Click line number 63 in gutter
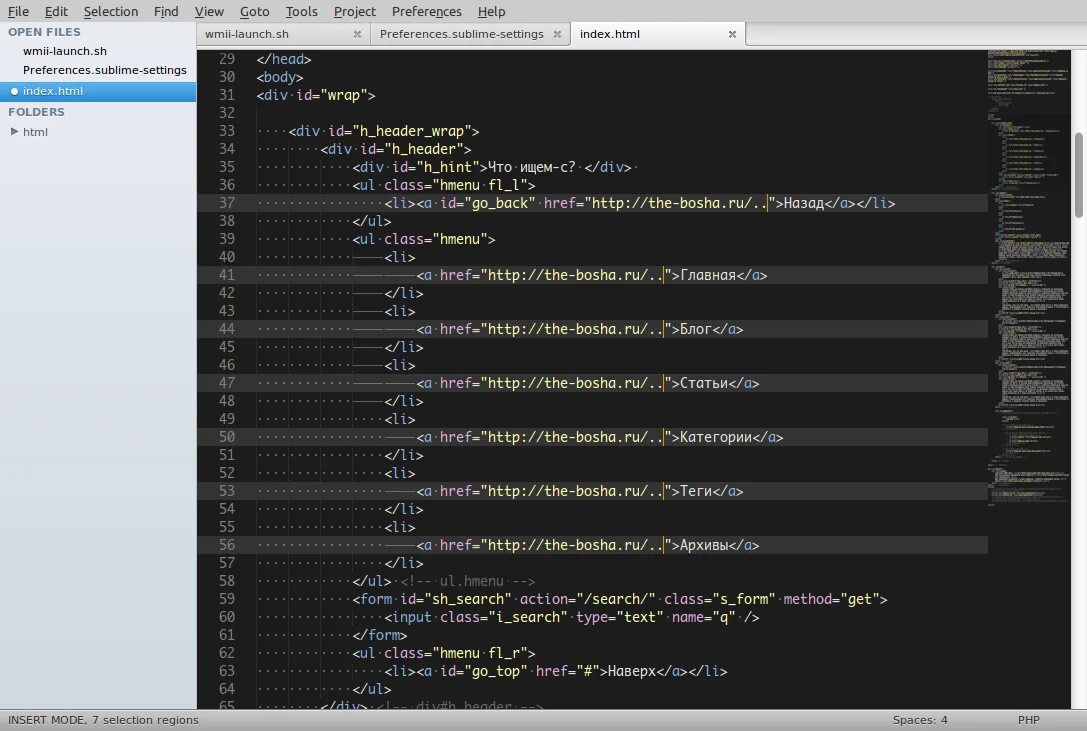Viewport: 1087px width, 731px height. [227, 671]
